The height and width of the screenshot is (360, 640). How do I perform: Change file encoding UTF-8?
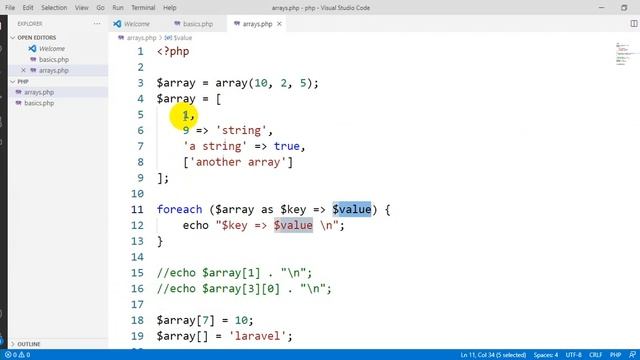[573, 355]
